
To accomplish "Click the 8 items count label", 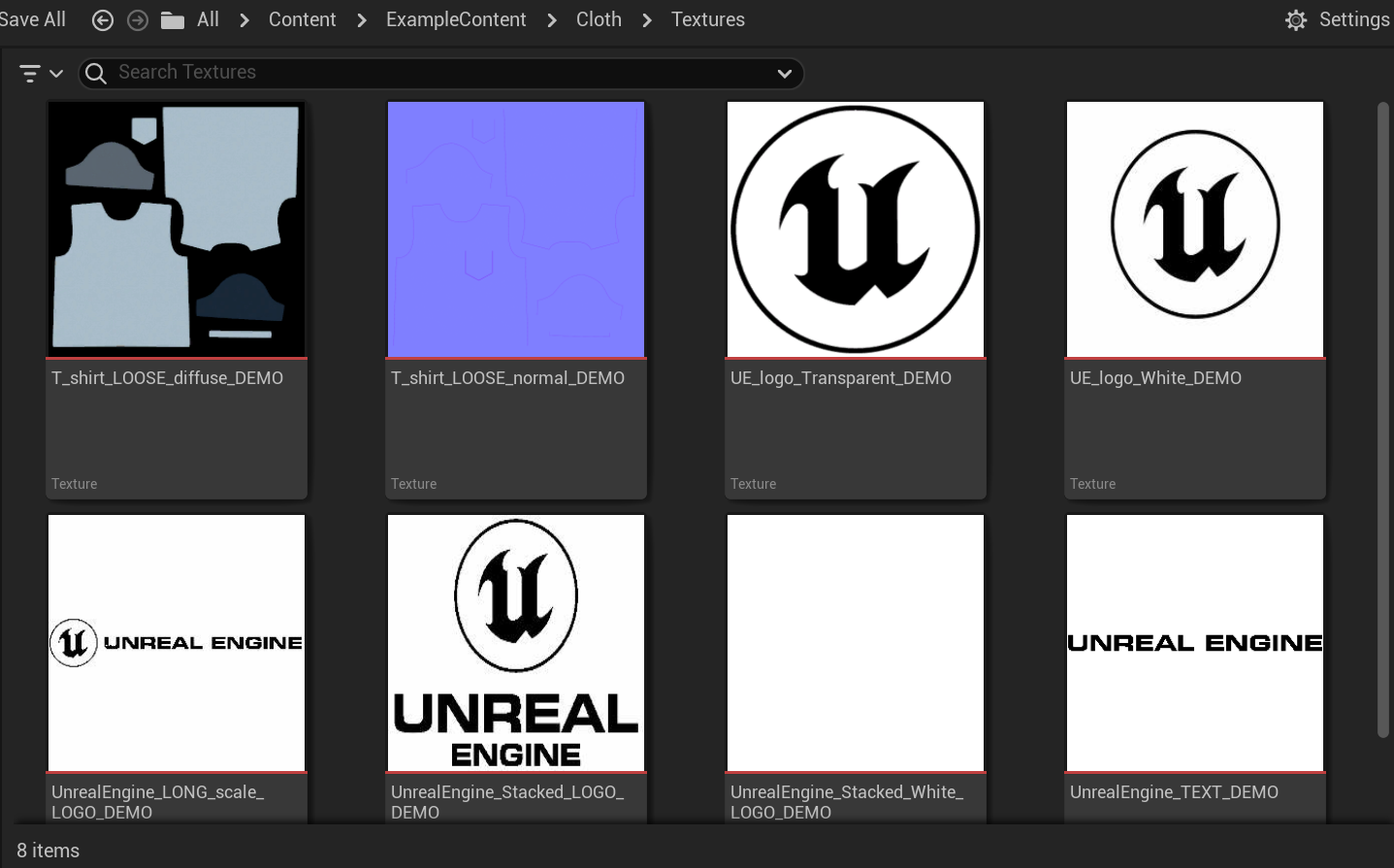I will pos(48,851).
